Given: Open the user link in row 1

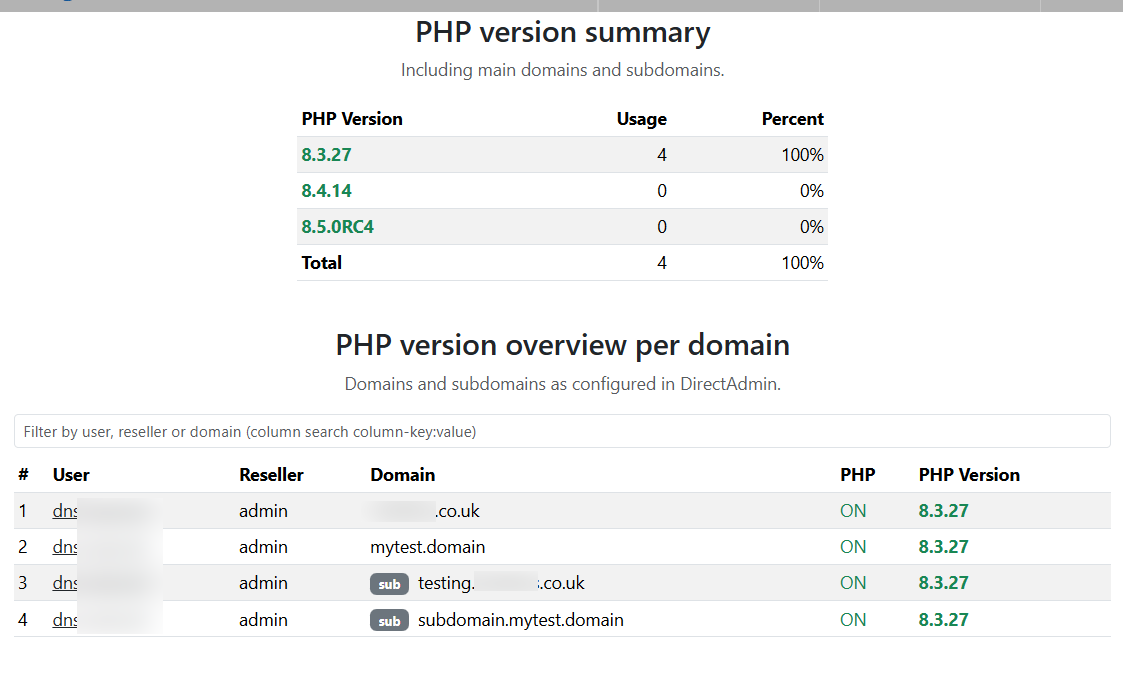Looking at the screenshot, I should [x=66, y=511].
